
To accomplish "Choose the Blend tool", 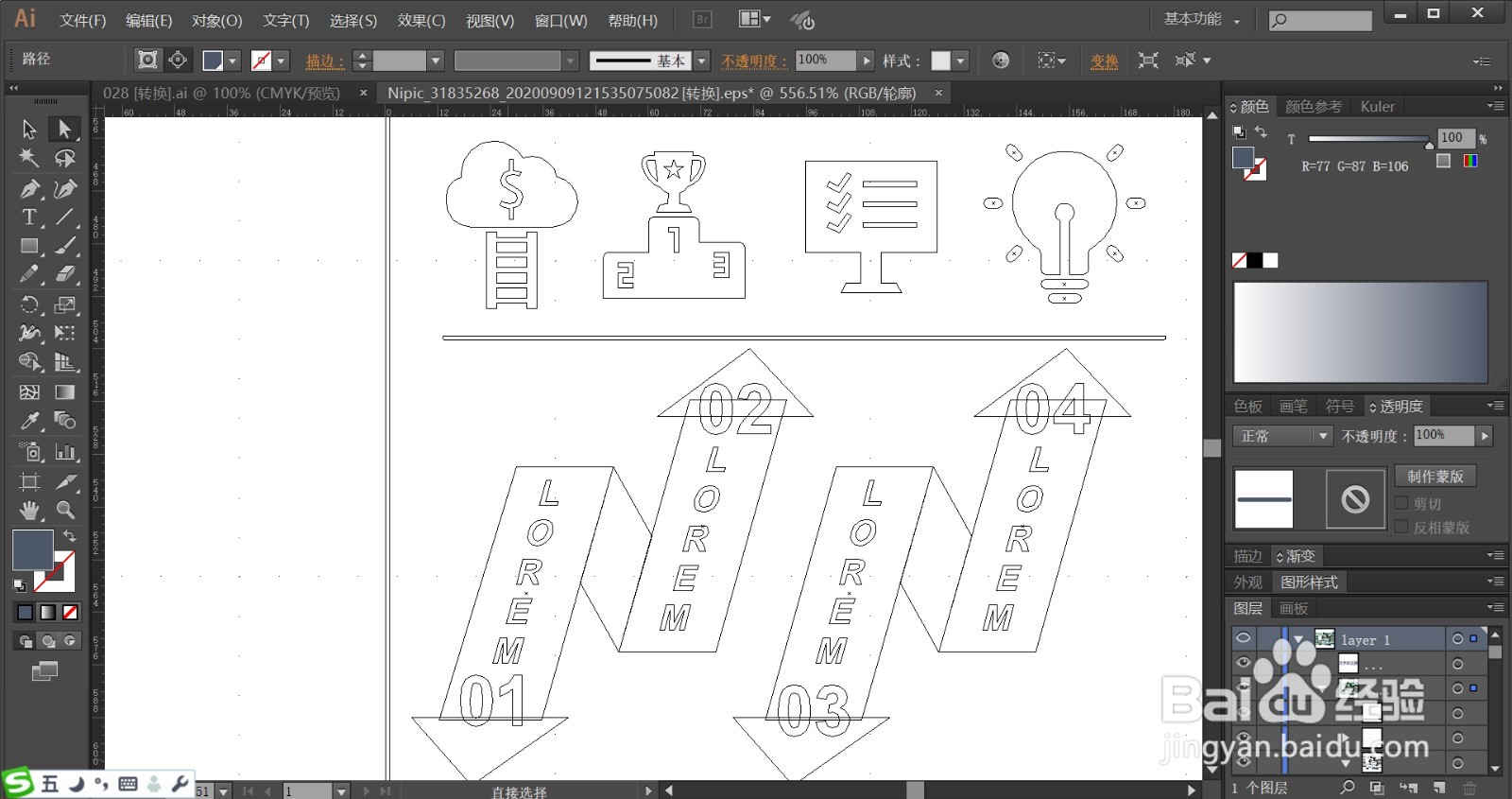I will (x=64, y=421).
